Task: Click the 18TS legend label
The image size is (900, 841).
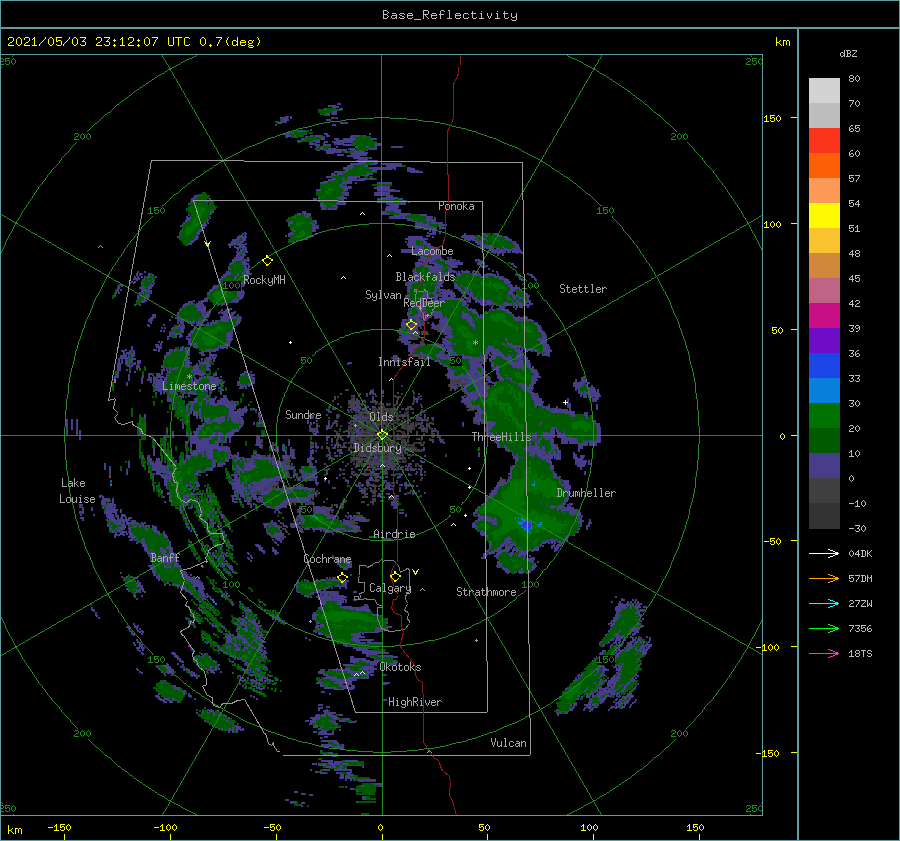Action: [x=860, y=653]
